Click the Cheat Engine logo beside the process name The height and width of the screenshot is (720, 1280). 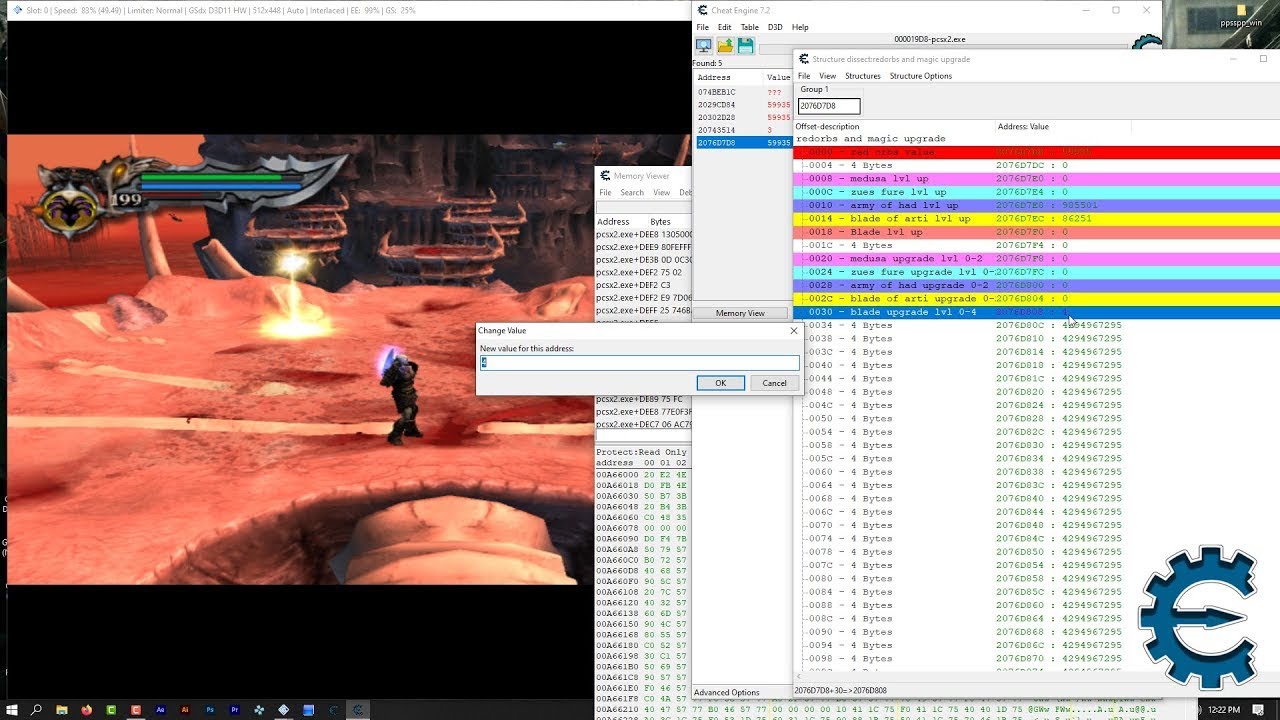pyautogui.click(x=1147, y=44)
